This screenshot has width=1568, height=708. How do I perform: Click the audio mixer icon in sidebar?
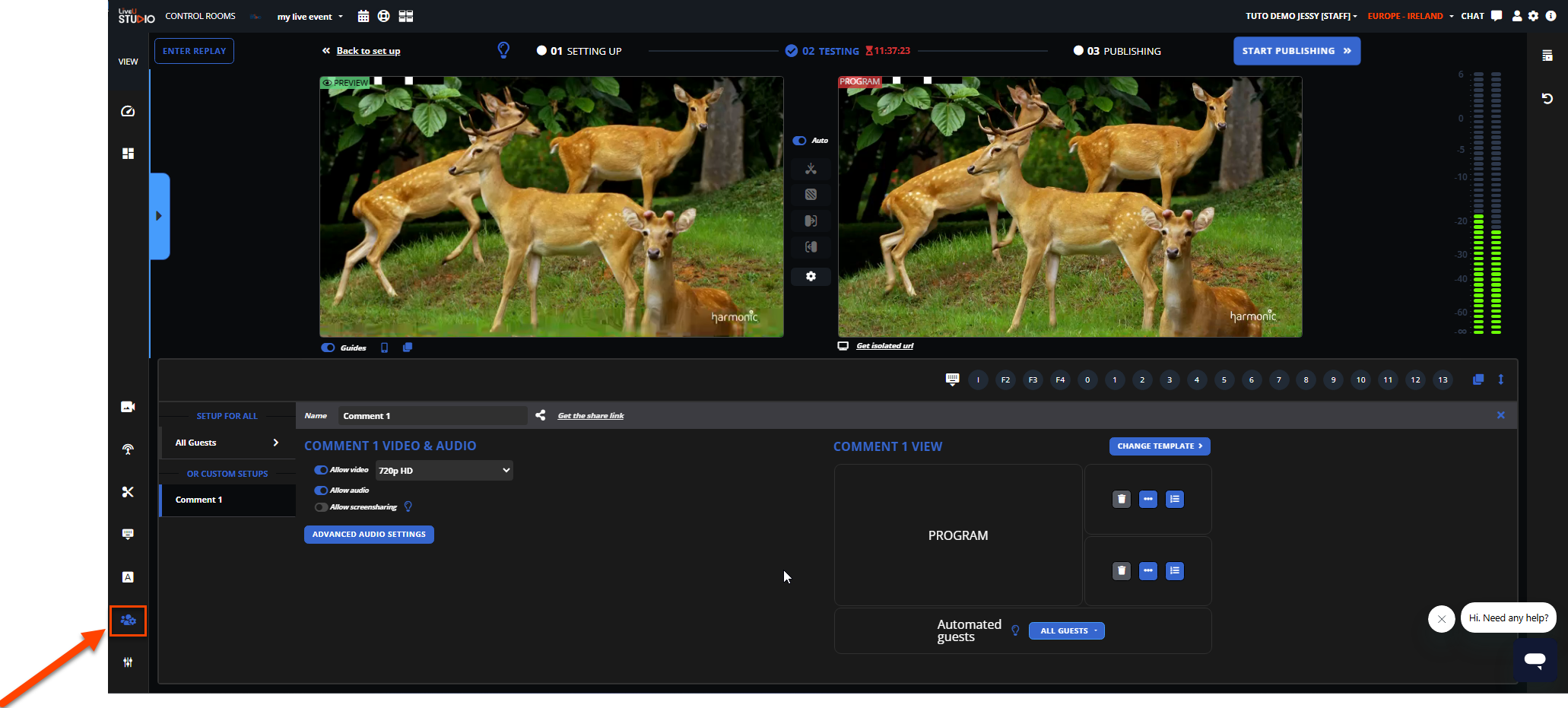(x=128, y=662)
